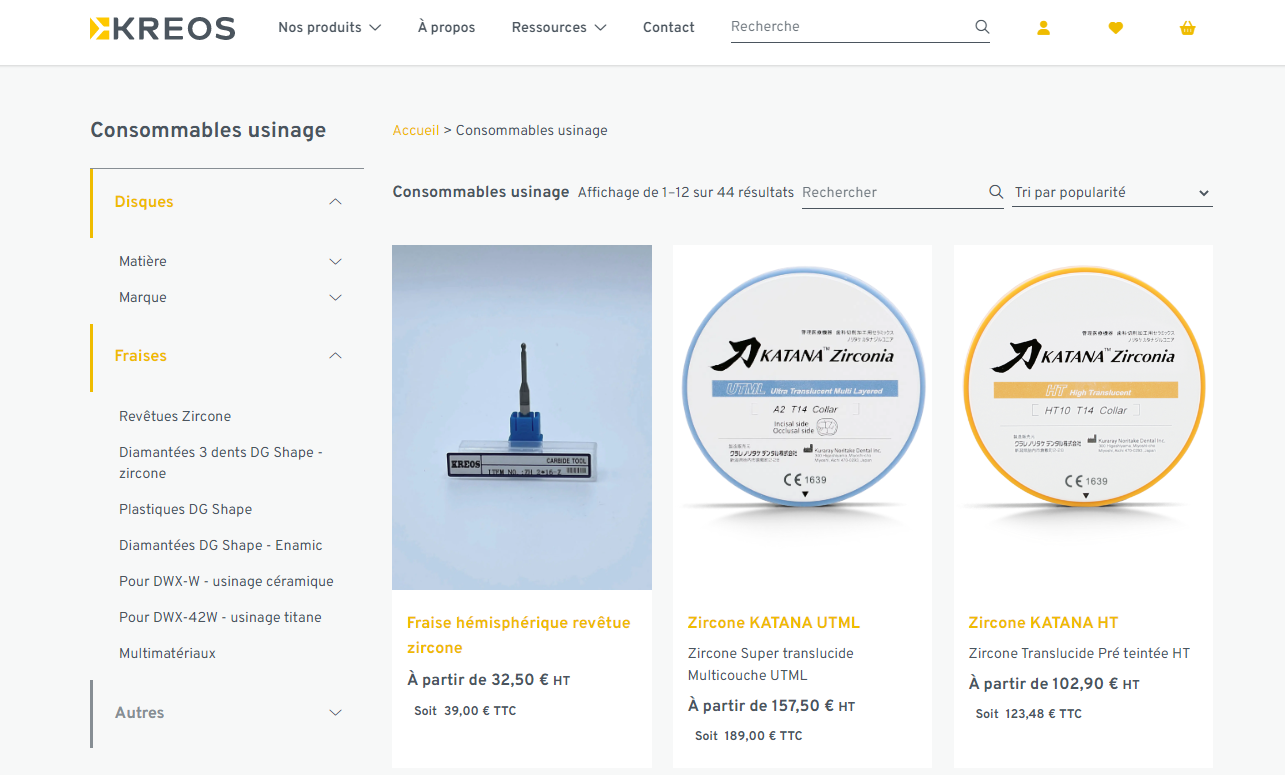This screenshot has height=775, width=1285.
Task: Click the text Soit 123,48 € TTC
Action: tap(1029, 714)
